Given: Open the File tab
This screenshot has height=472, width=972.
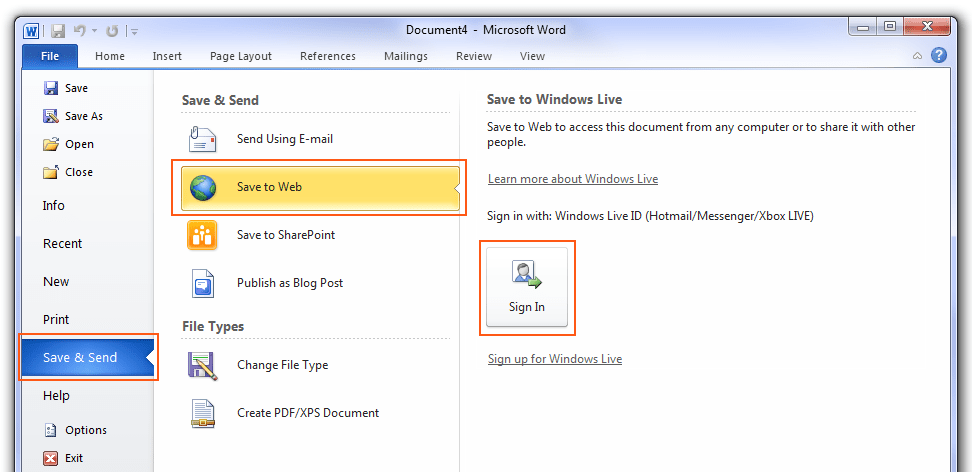Looking at the screenshot, I should [x=50, y=56].
